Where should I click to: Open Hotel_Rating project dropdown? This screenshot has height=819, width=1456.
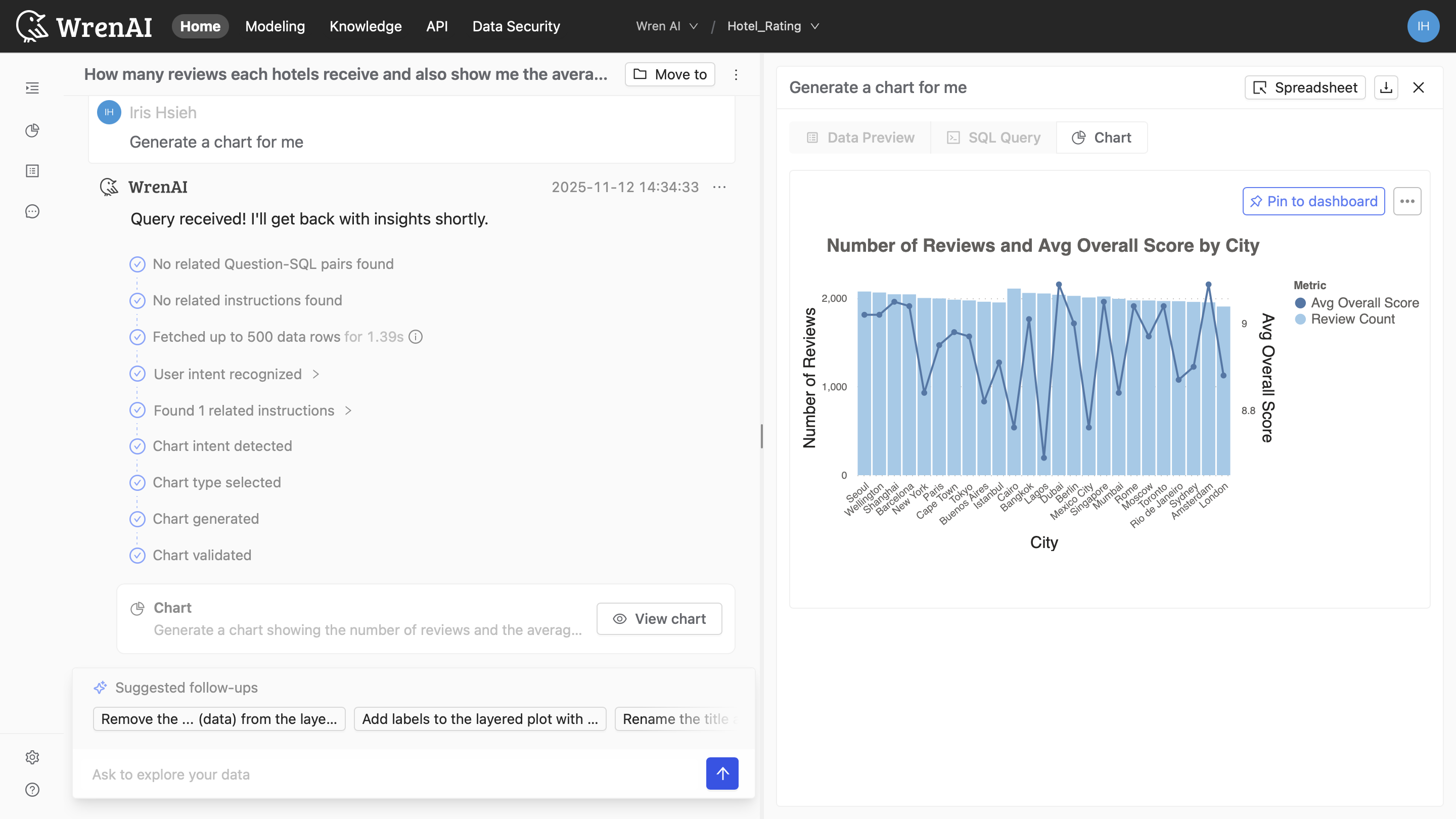(x=772, y=26)
